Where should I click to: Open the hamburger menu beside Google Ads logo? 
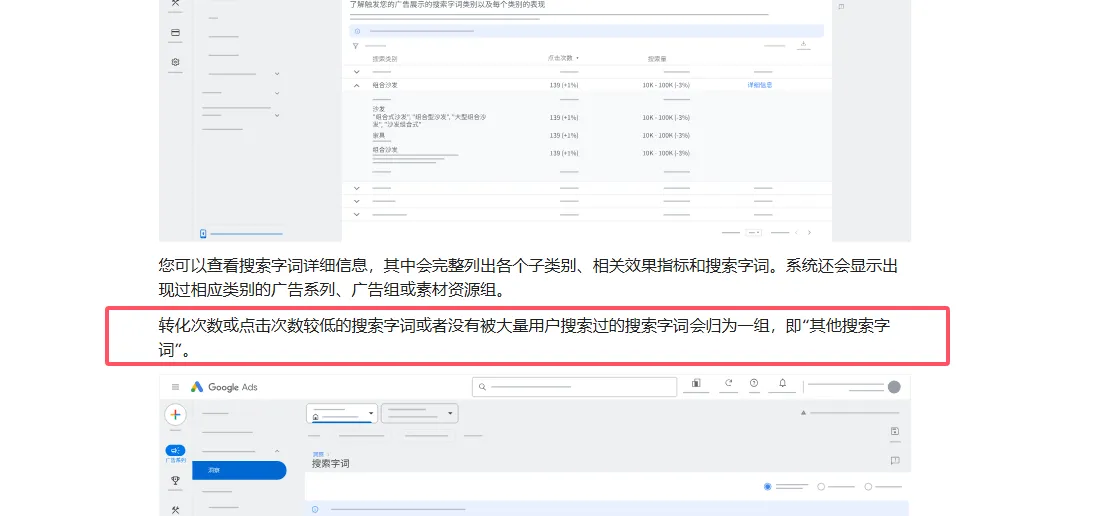tap(175, 387)
